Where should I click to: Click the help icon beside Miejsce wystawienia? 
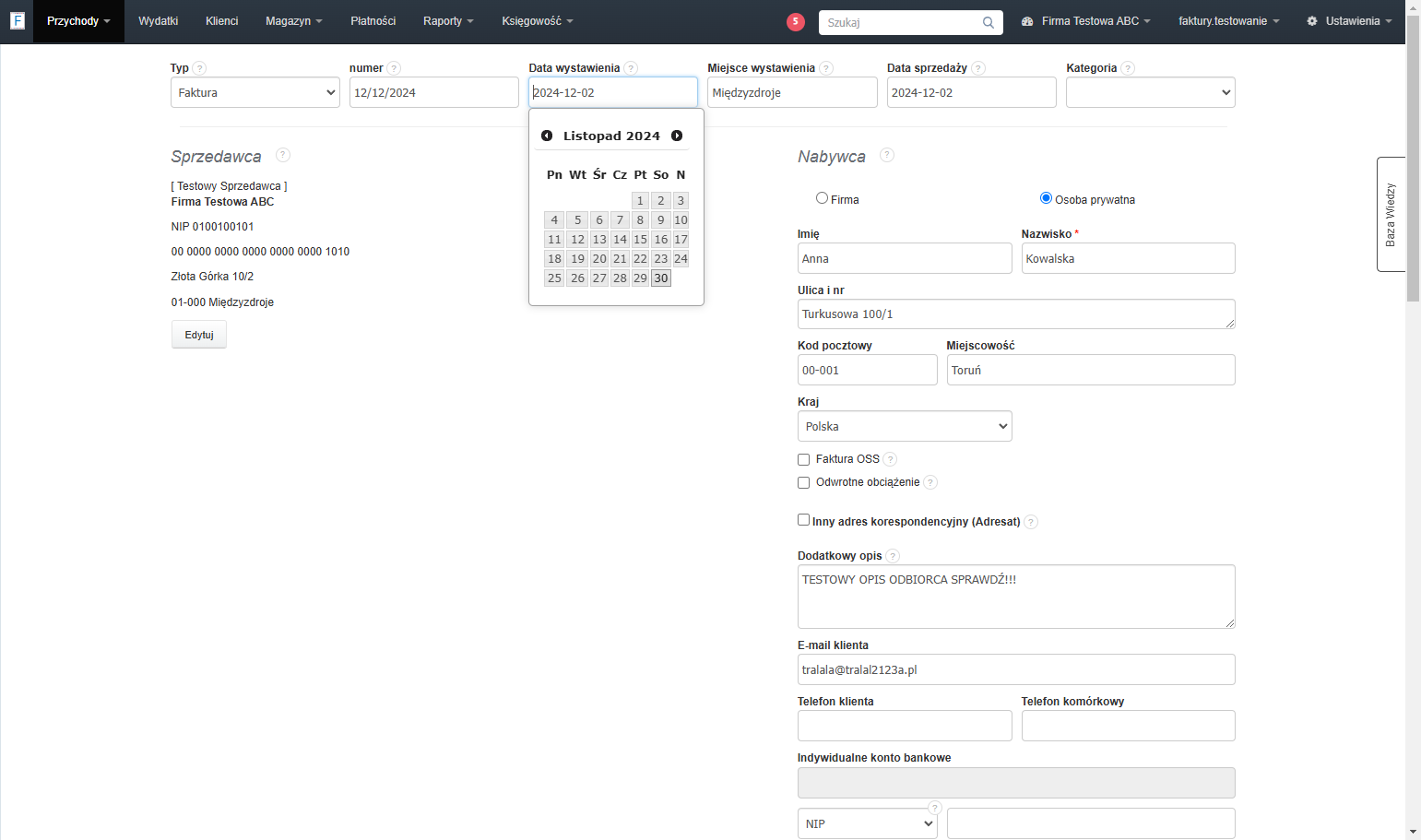click(x=826, y=68)
